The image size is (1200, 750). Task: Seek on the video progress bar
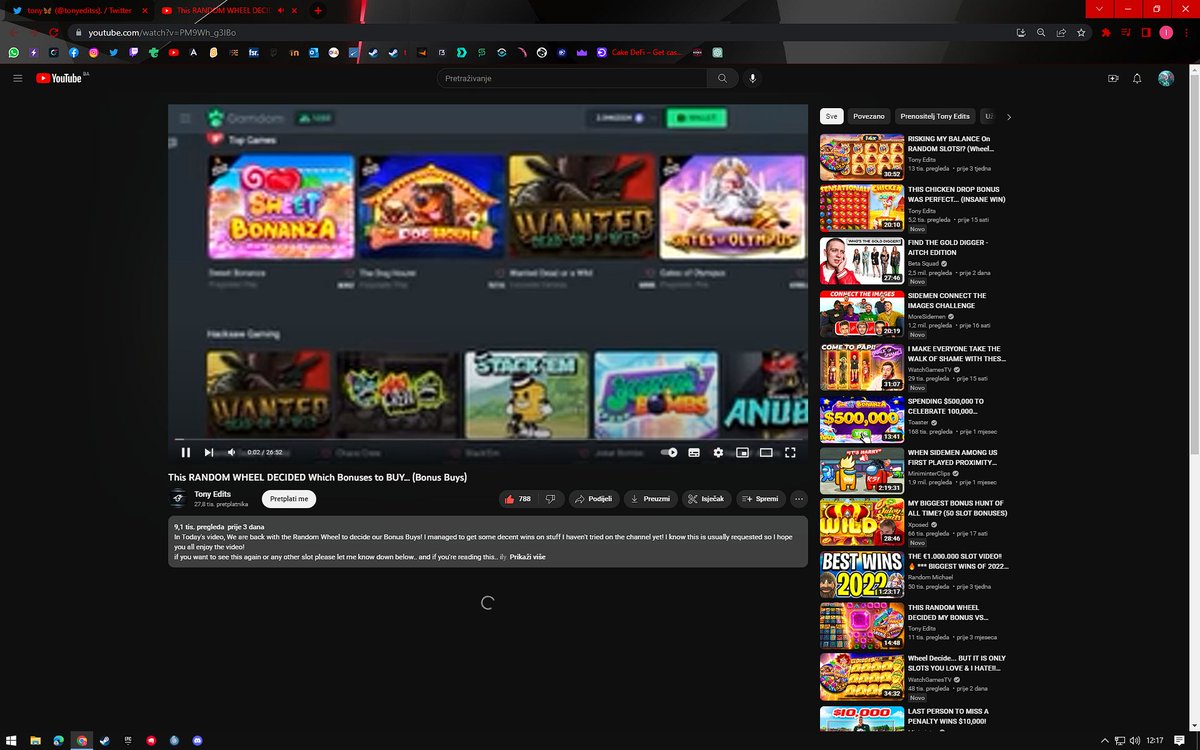(487, 439)
